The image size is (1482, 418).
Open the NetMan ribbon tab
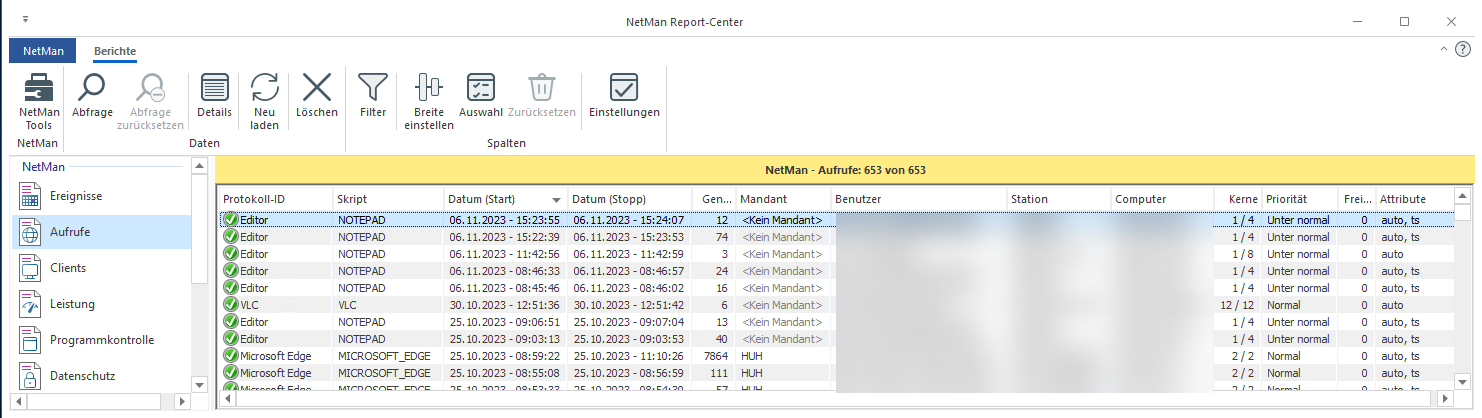[42, 51]
